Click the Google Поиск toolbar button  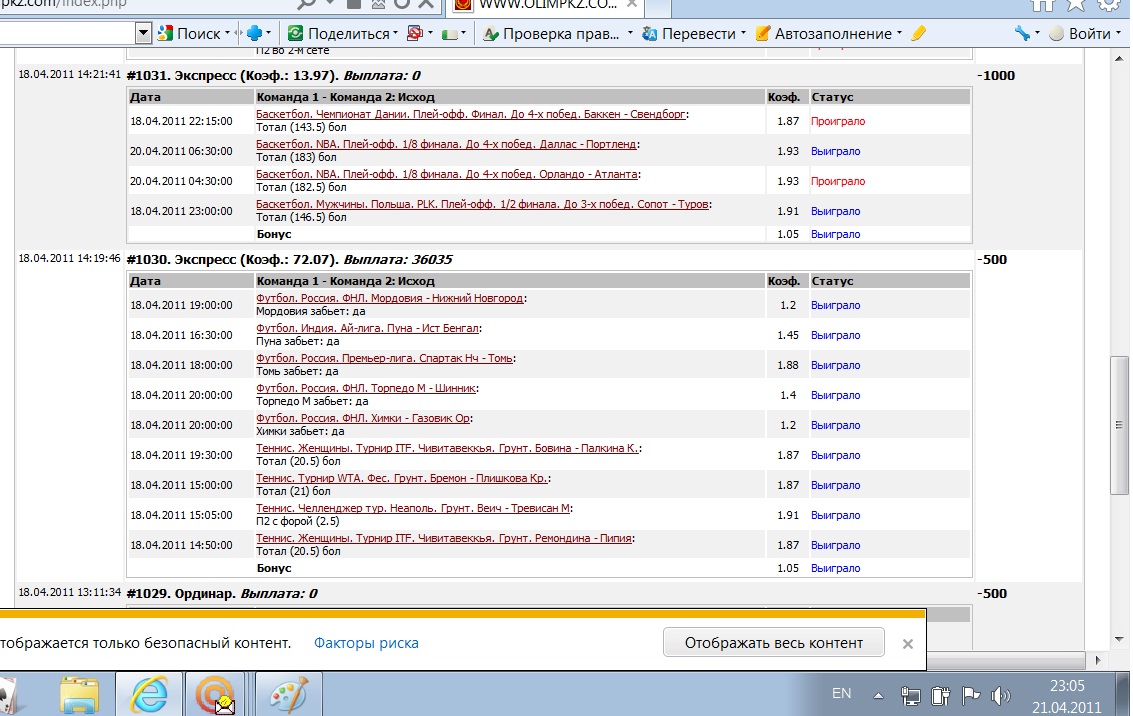click(189, 33)
